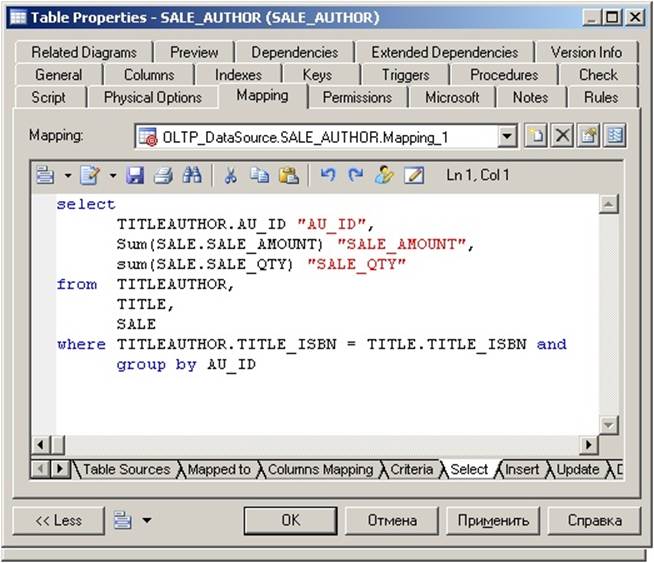Open the Permissions tab
654x563 pixels.
pos(357,98)
